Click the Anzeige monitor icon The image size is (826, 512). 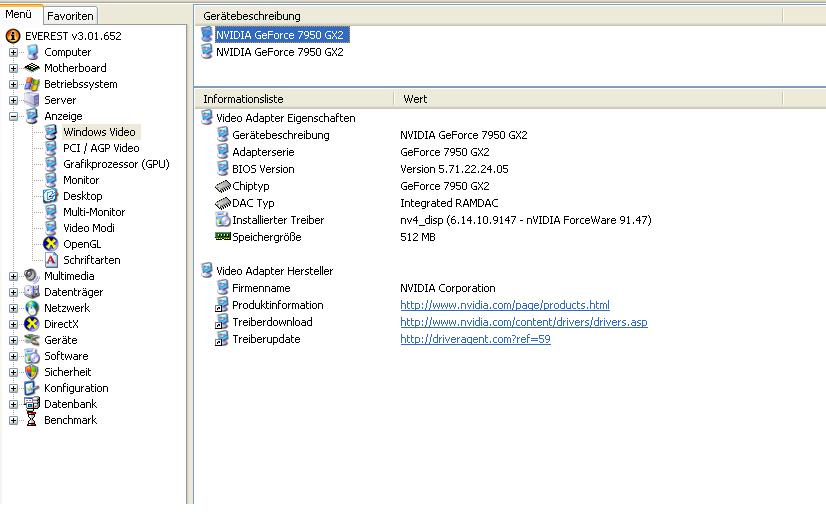pos(32,116)
